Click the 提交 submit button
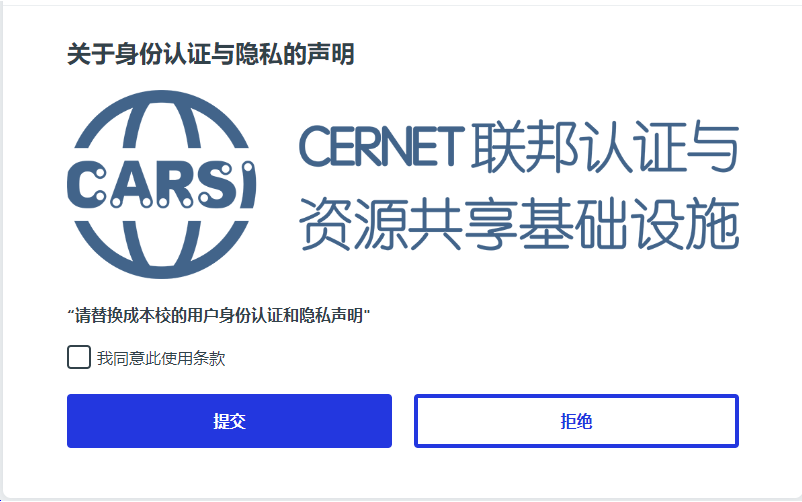 229,421
